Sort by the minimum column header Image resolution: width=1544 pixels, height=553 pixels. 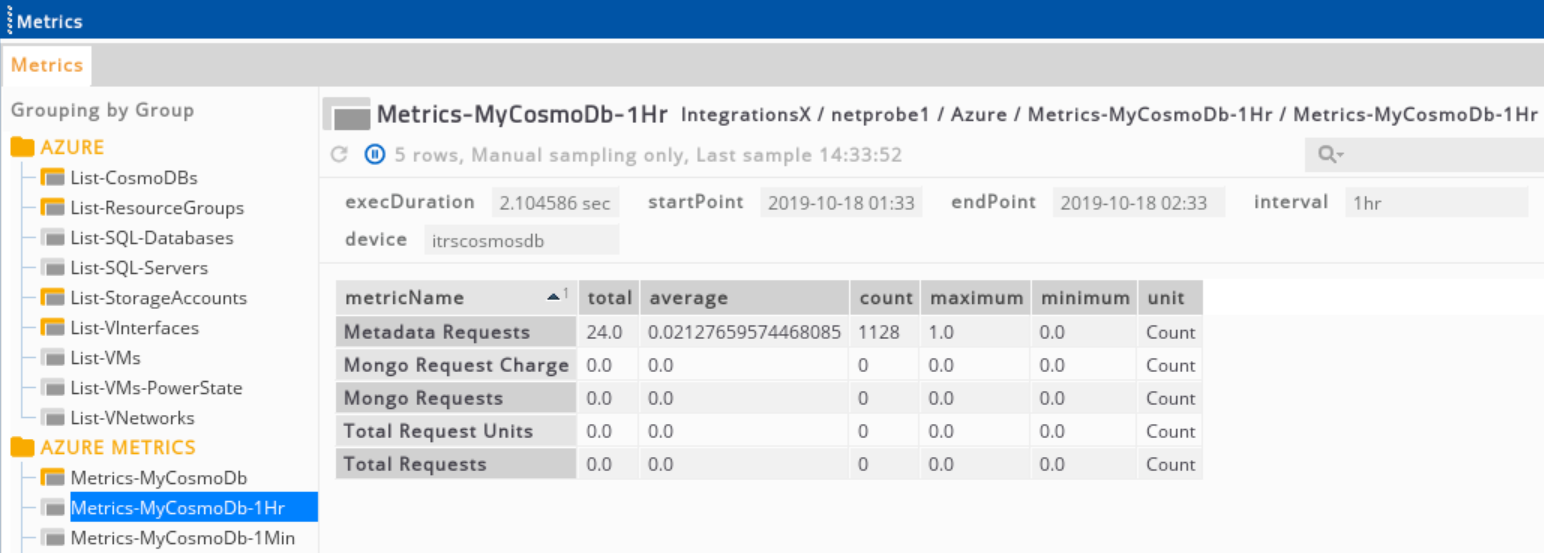1084,298
